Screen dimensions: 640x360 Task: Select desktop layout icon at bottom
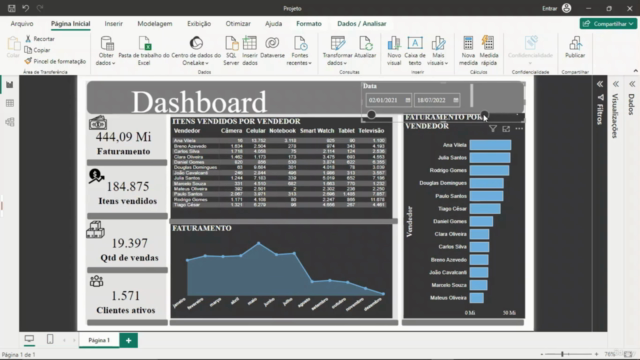click(29, 339)
